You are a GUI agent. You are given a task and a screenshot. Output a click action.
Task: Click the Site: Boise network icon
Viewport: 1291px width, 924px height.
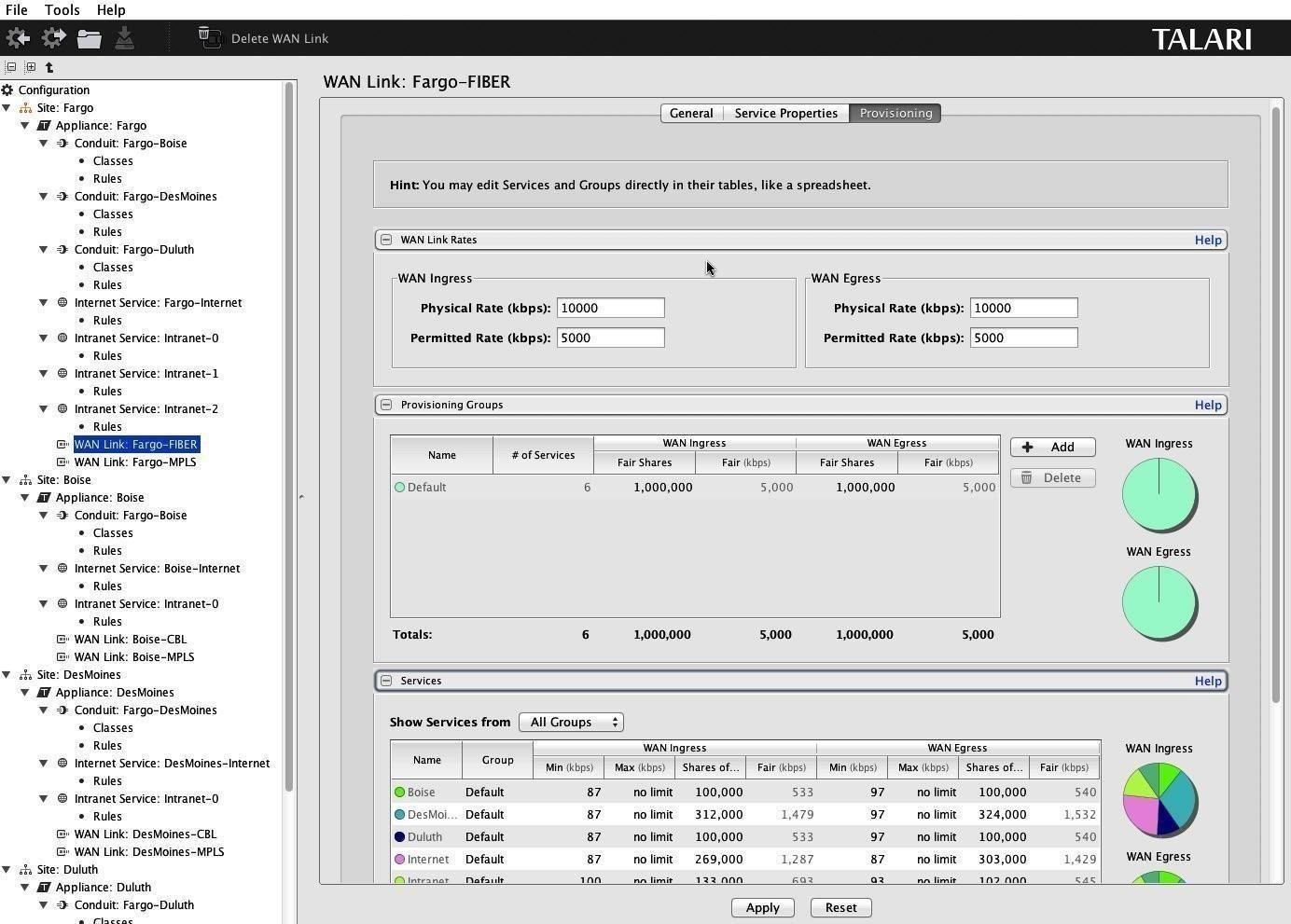[x=25, y=480]
